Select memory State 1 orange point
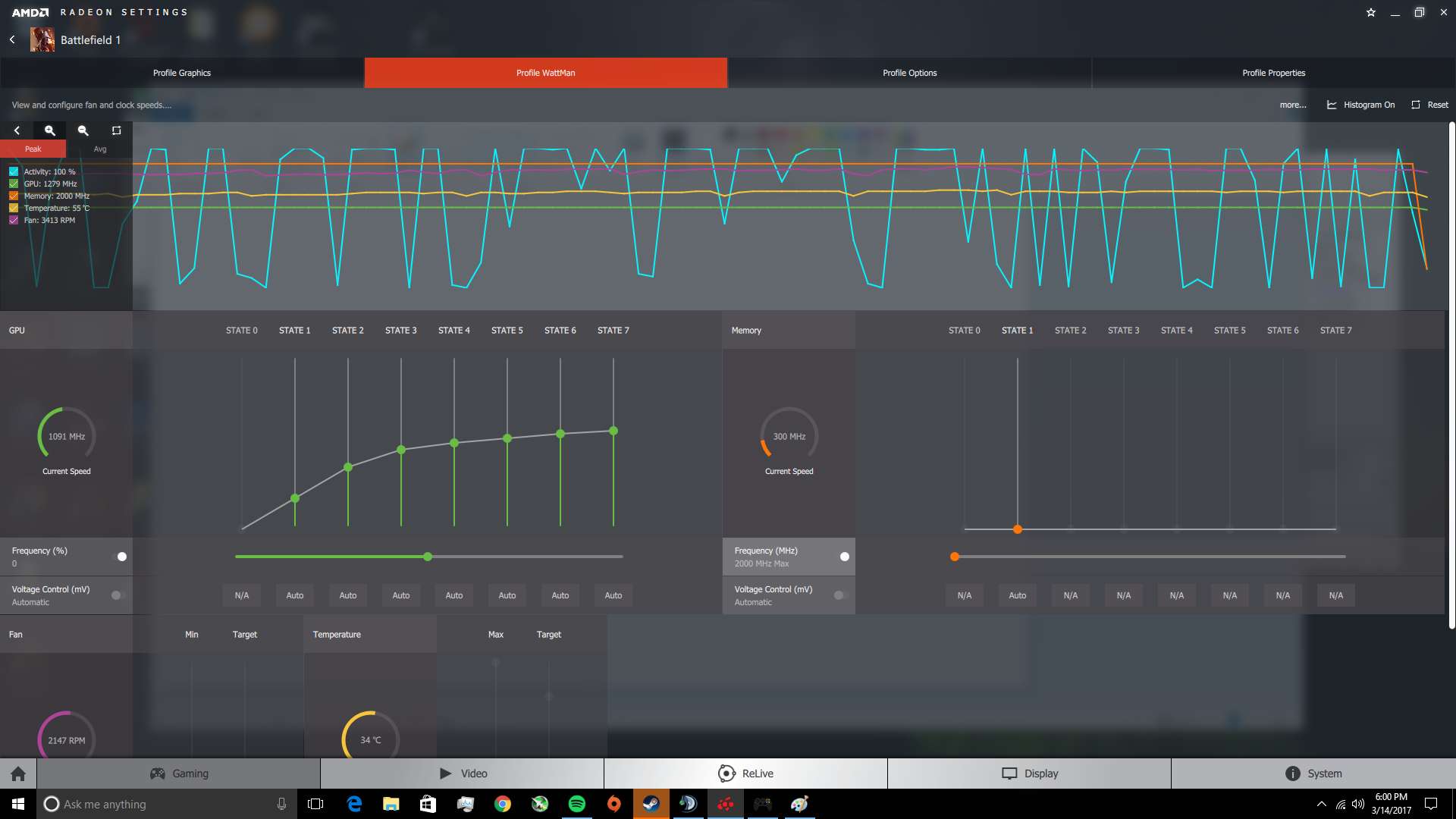 1018,529
